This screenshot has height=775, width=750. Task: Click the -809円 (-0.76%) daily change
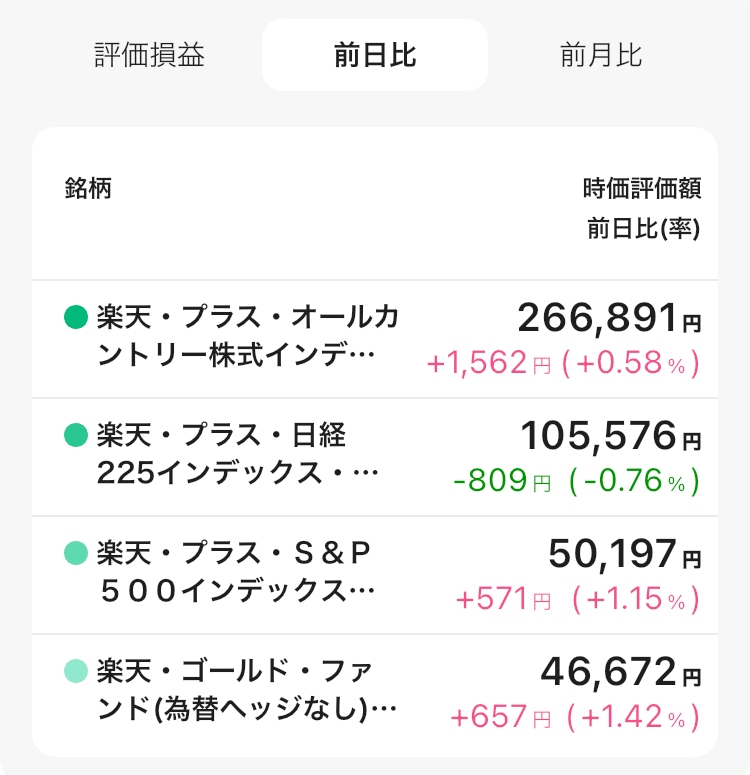tap(576, 482)
